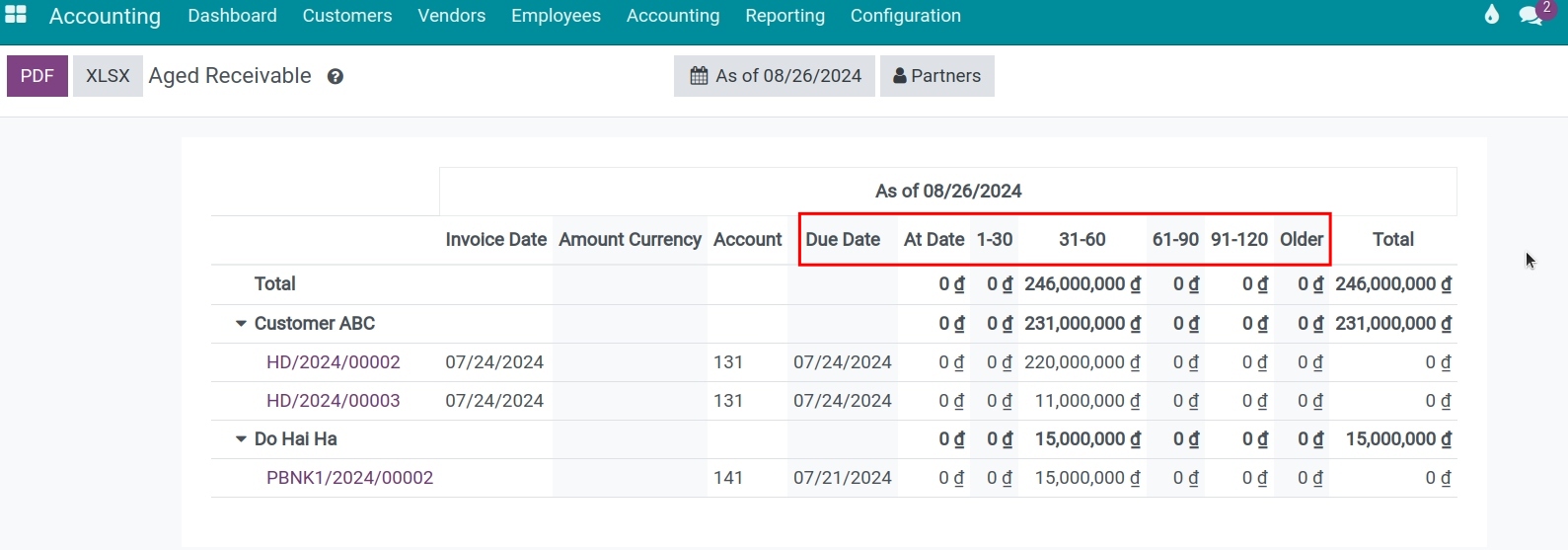Open the Partners filter dropdown
The image size is (1568, 550).
point(937,76)
